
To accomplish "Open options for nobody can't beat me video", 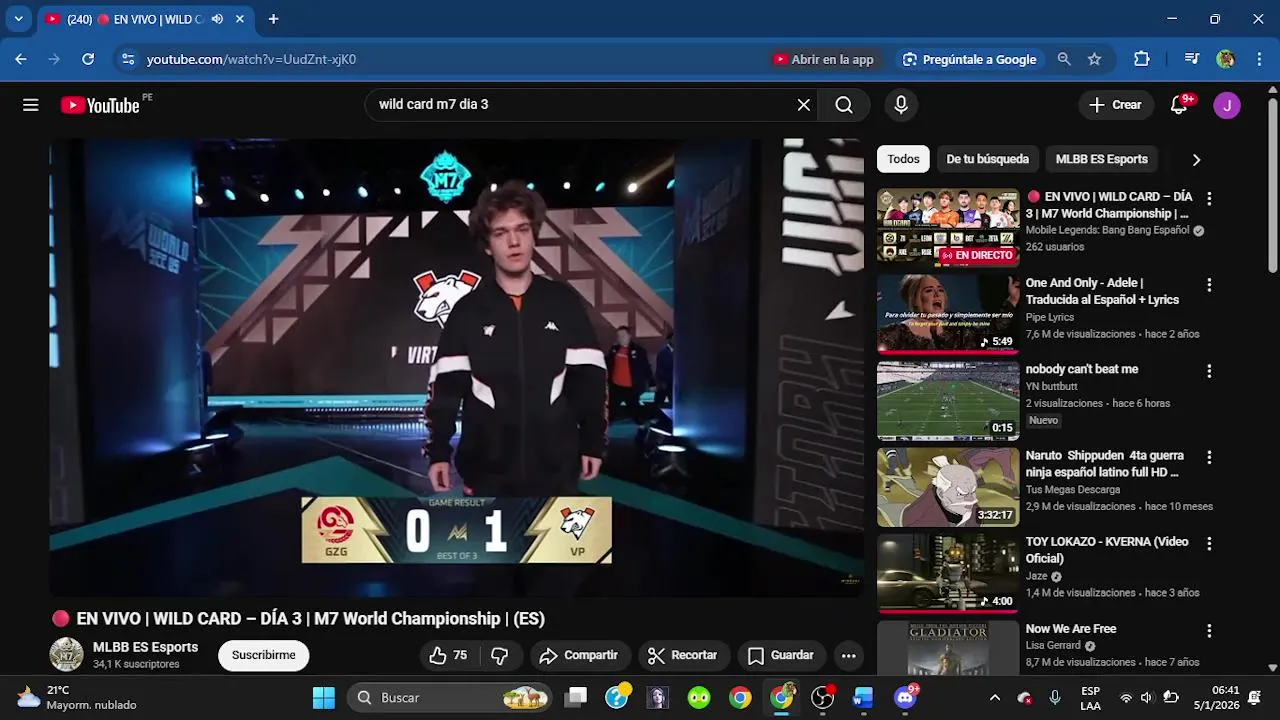I will 1209,371.
